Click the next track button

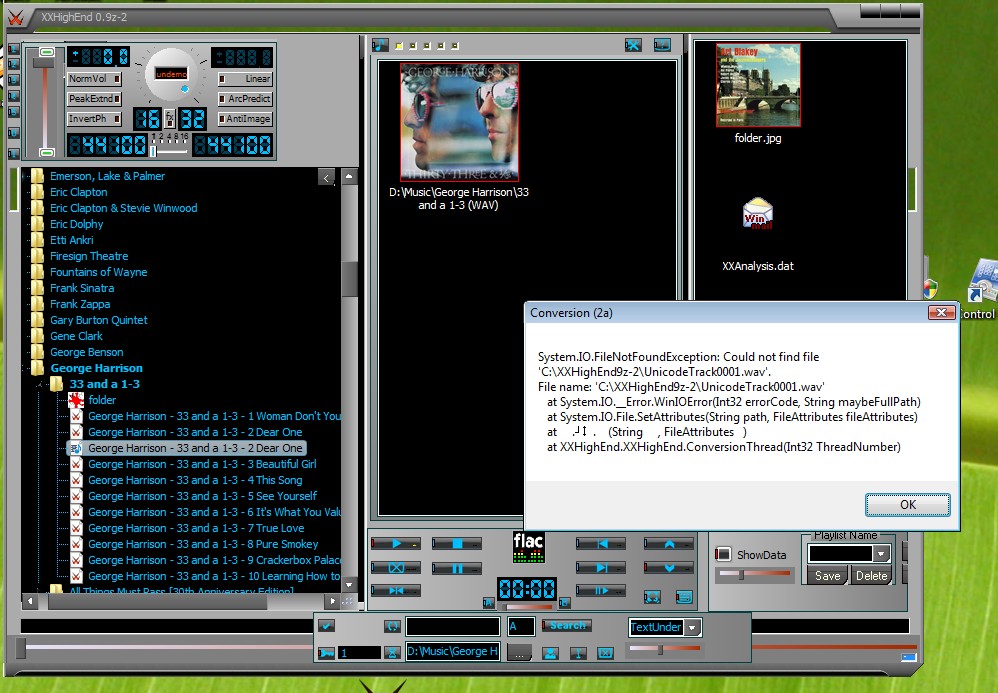(x=601, y=568)
